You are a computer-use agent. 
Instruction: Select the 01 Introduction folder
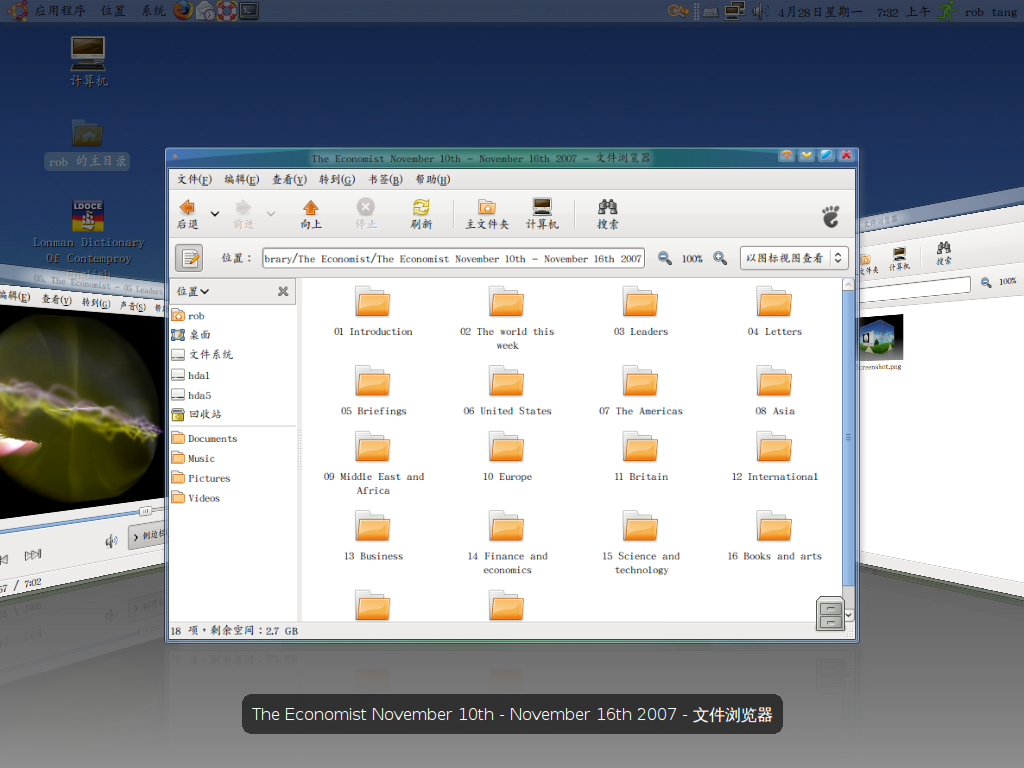pos(373,312)
